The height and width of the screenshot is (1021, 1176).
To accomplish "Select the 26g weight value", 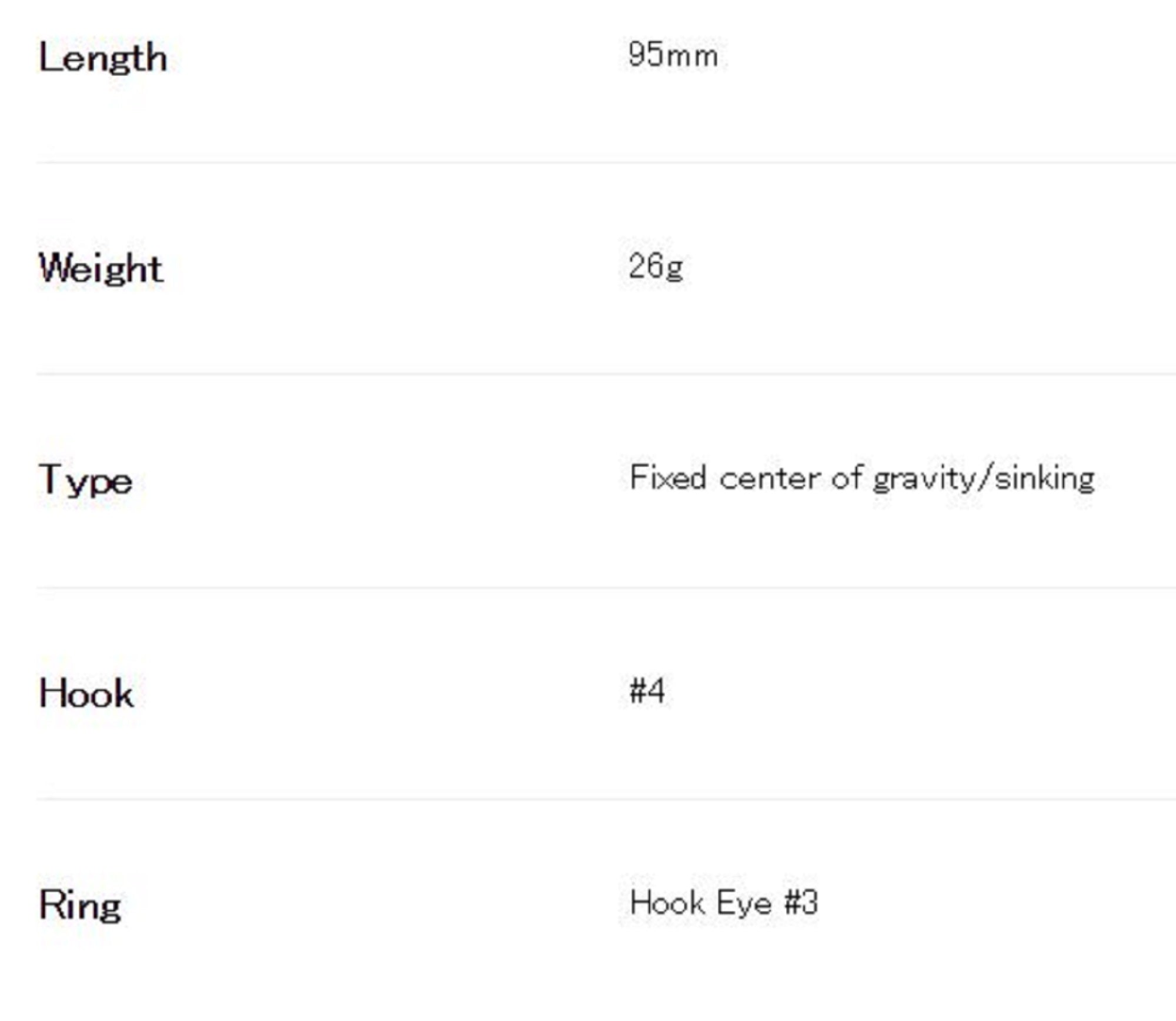I will 656,266.
